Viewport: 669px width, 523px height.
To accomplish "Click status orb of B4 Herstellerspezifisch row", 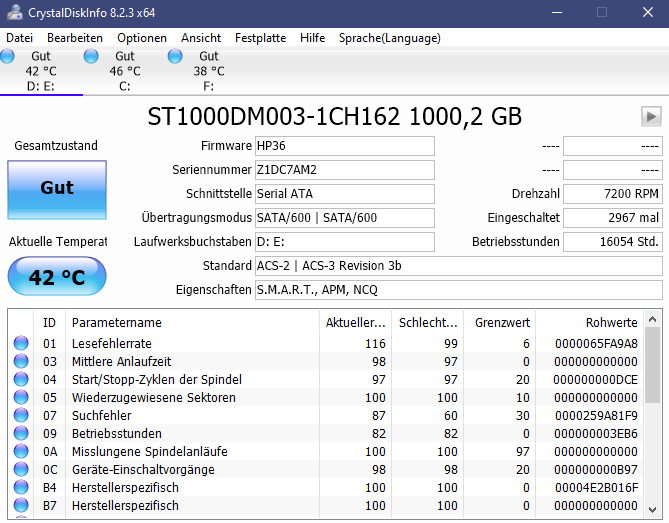I will (x=21, y=487).
